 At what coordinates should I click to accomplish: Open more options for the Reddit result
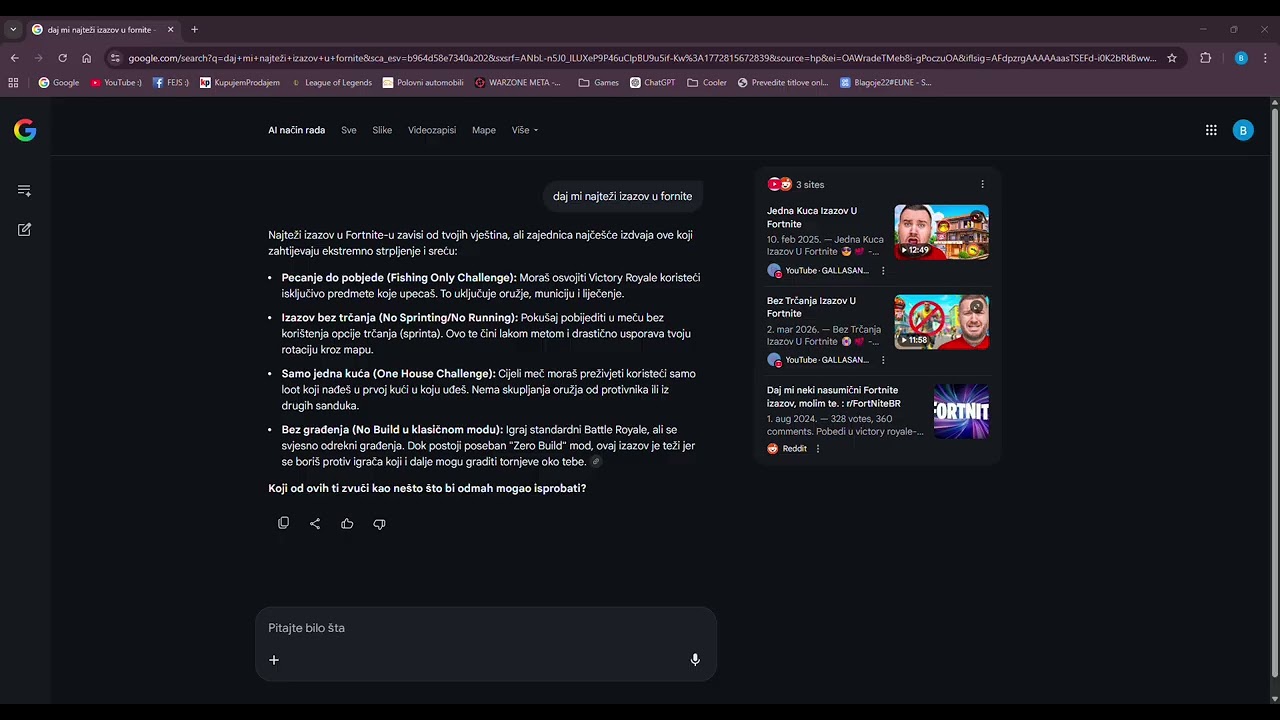click(x=818, y=449)
